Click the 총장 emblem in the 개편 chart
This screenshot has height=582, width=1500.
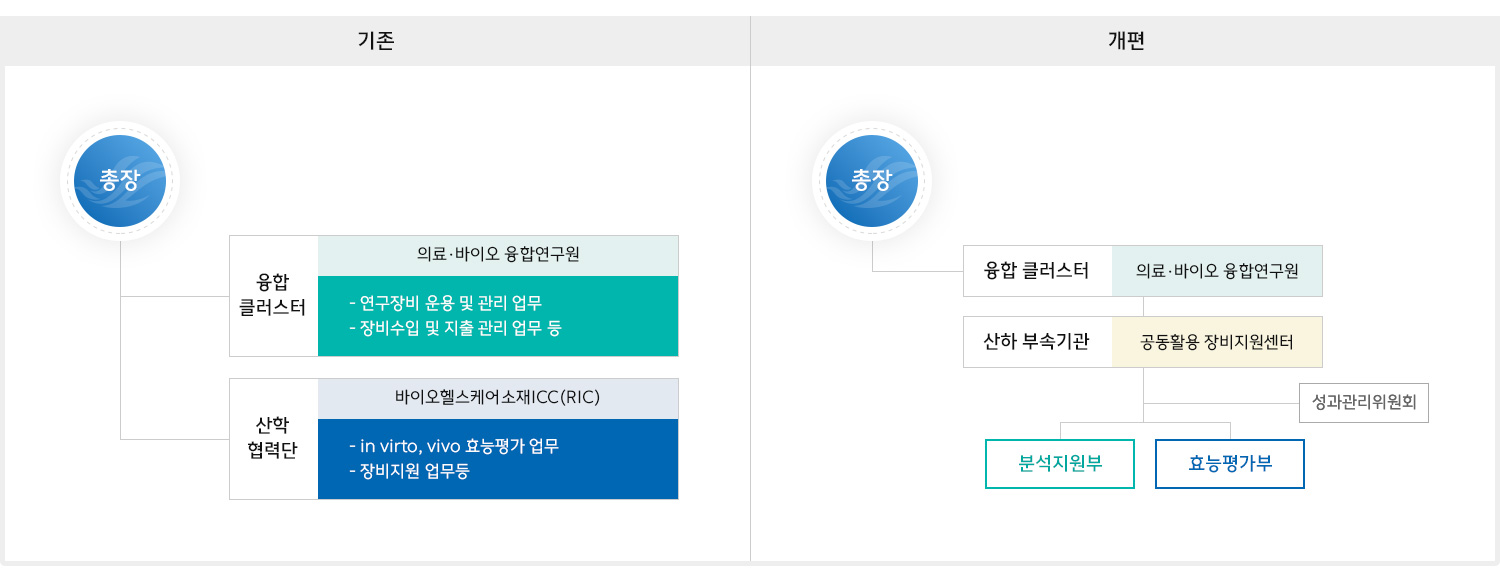pos(872,181)
